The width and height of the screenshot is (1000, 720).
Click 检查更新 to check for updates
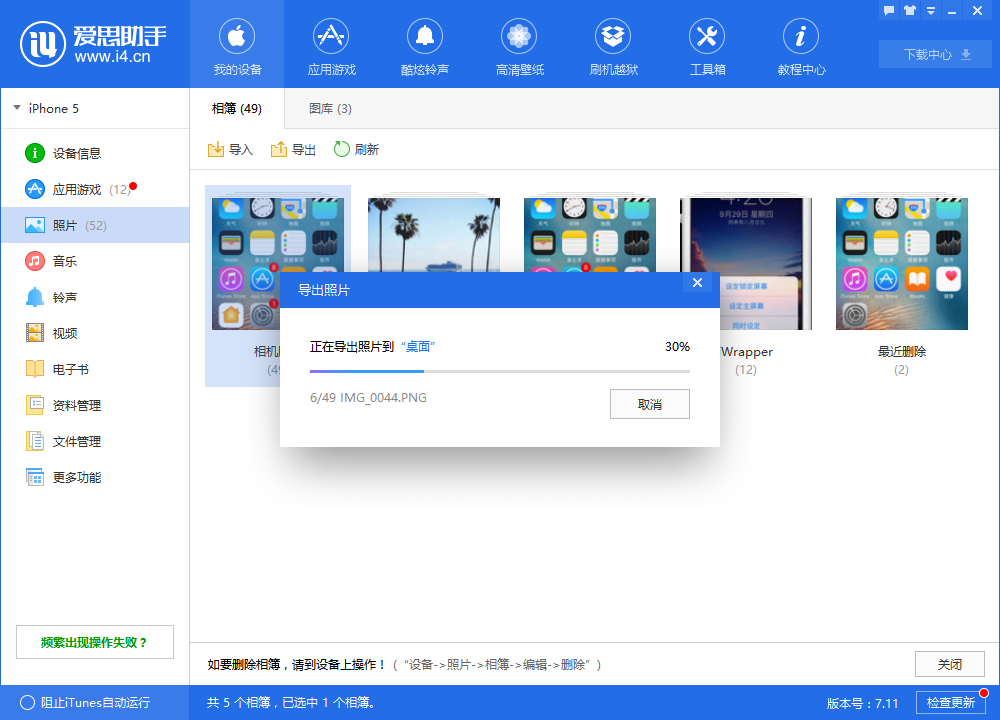click(952, 703)
